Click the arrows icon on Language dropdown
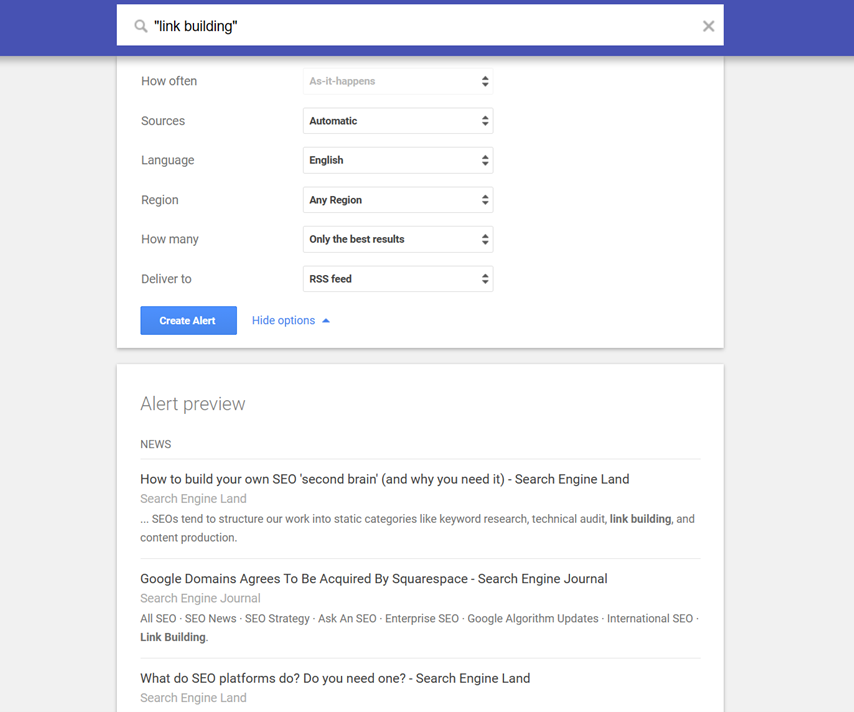This screenshot has width=854, height=712. (485, 160)
